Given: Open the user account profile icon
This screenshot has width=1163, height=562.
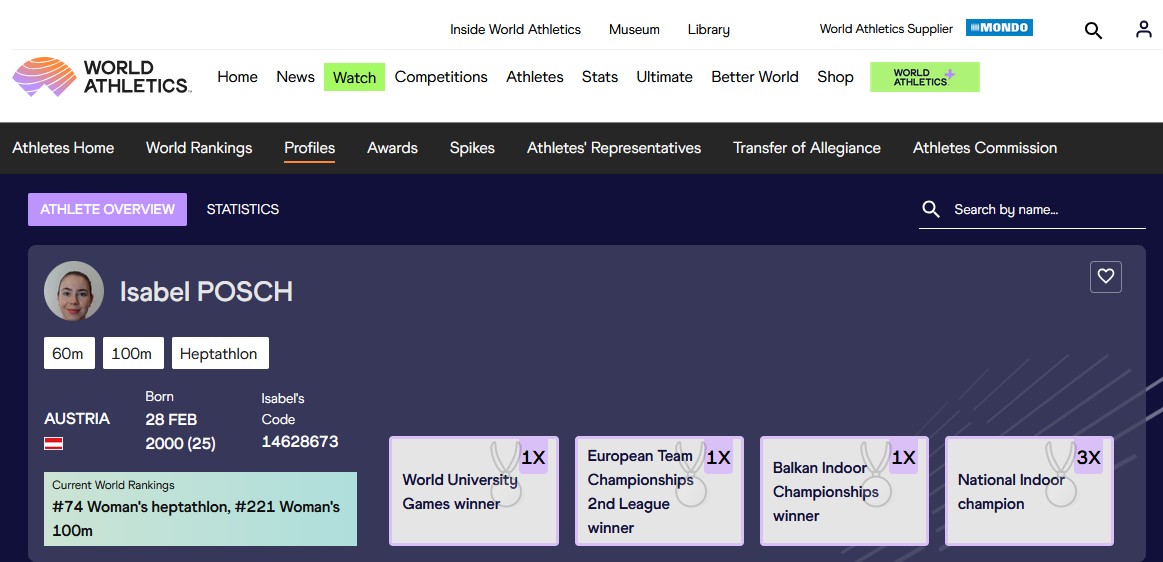Looking at the screenshot, I should (x=1143, y=30).
